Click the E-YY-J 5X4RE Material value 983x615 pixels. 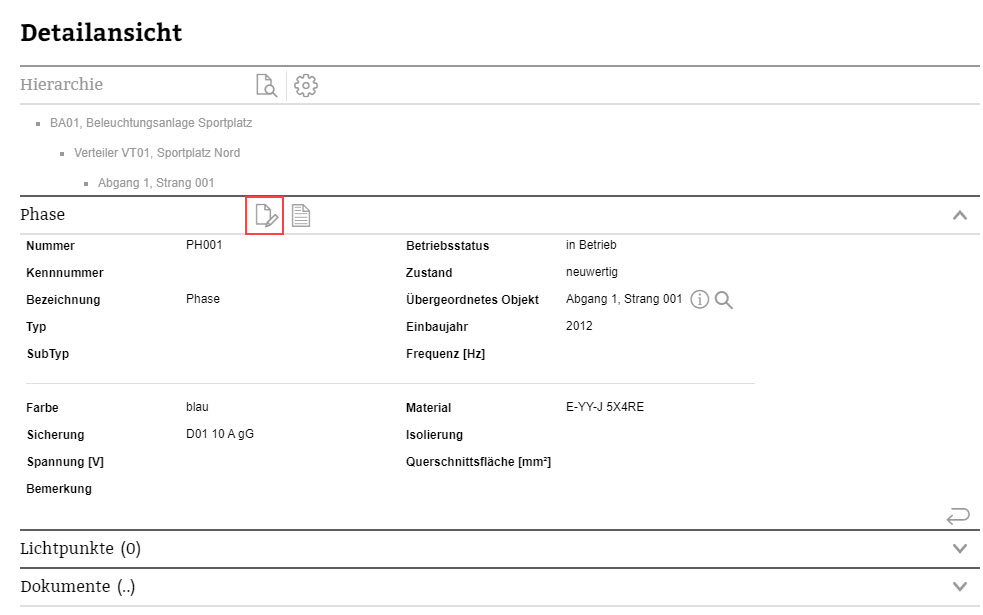605,407
